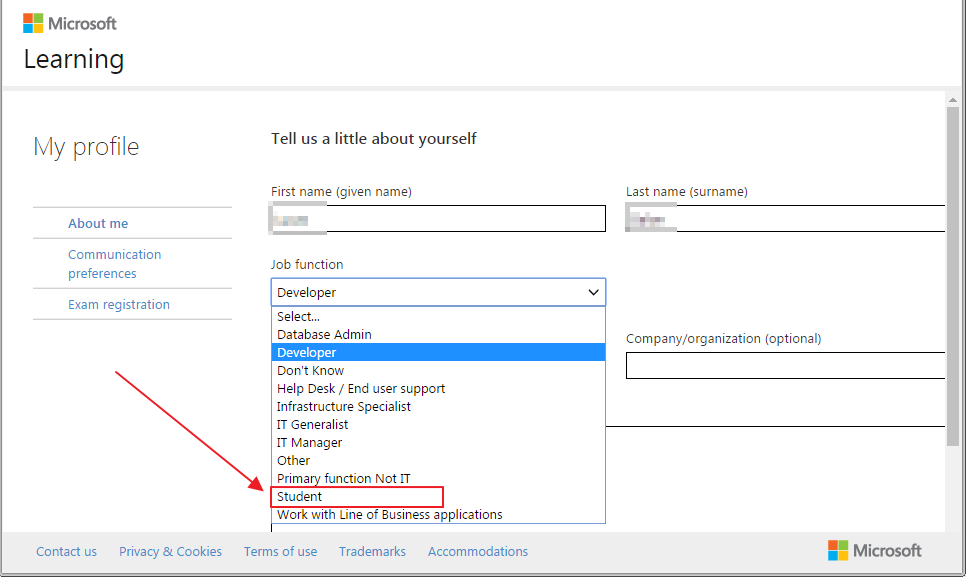Open the Terms of use link
The height and width of the screenshot is (577, 966).
coord(280,551)
